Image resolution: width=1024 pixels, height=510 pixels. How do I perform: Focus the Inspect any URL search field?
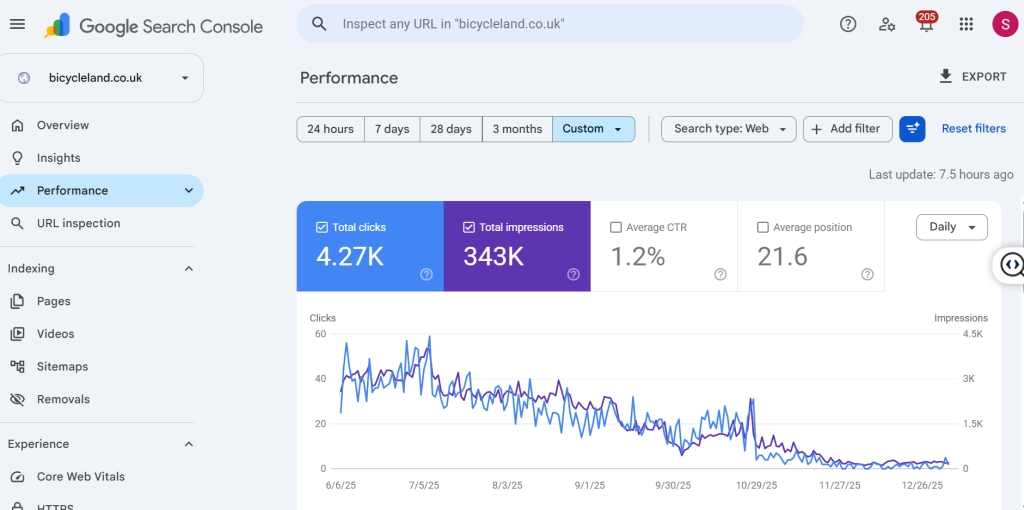(x=550, y=24)
